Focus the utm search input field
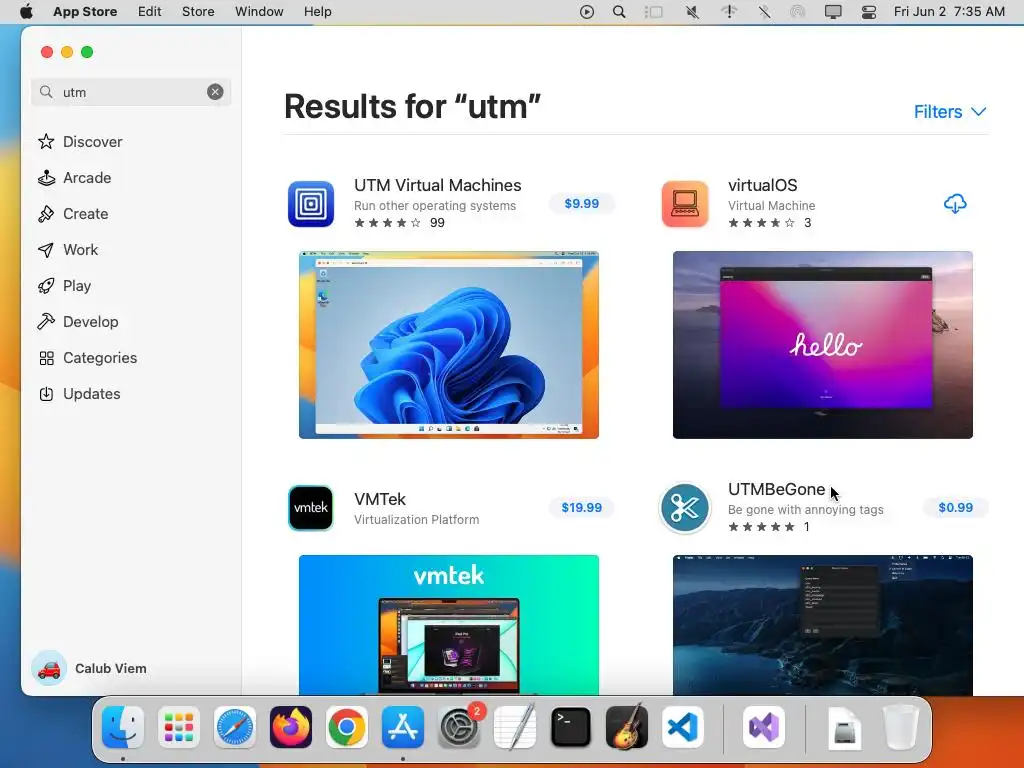 [x=131, y=92]
